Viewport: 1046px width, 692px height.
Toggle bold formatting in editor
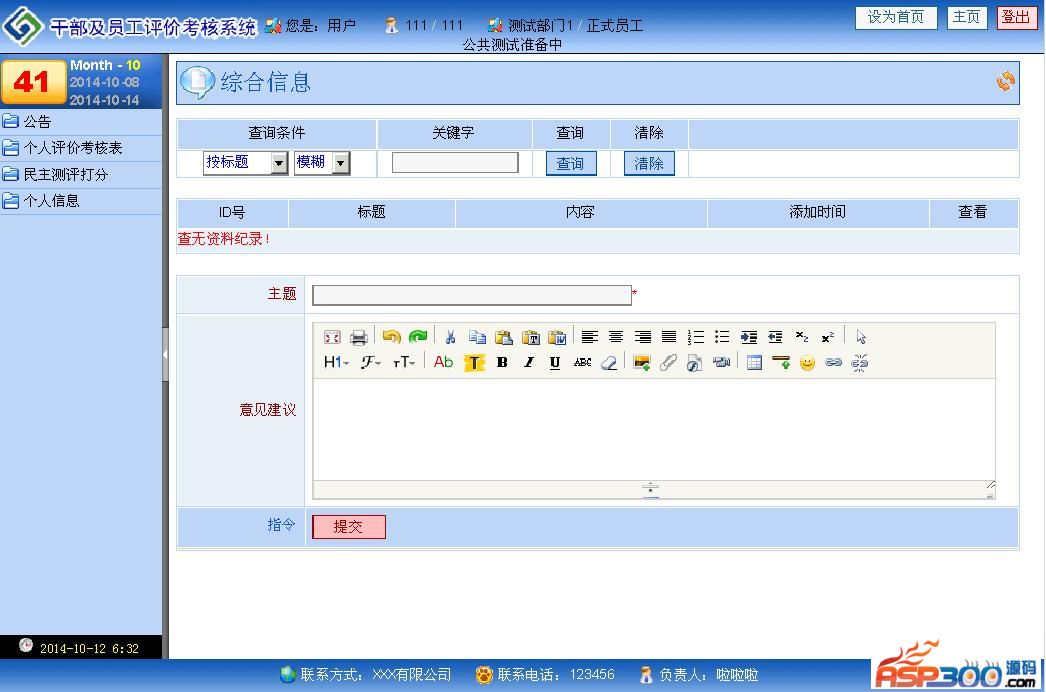[502, 362]
